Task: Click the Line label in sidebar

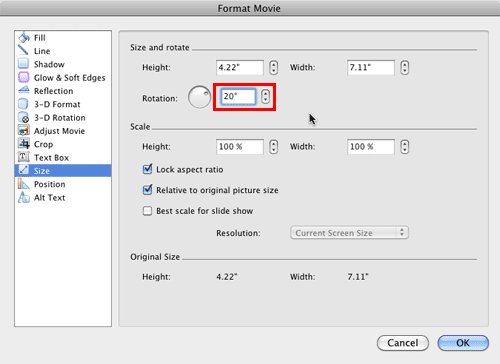Action: pos(42,51)
